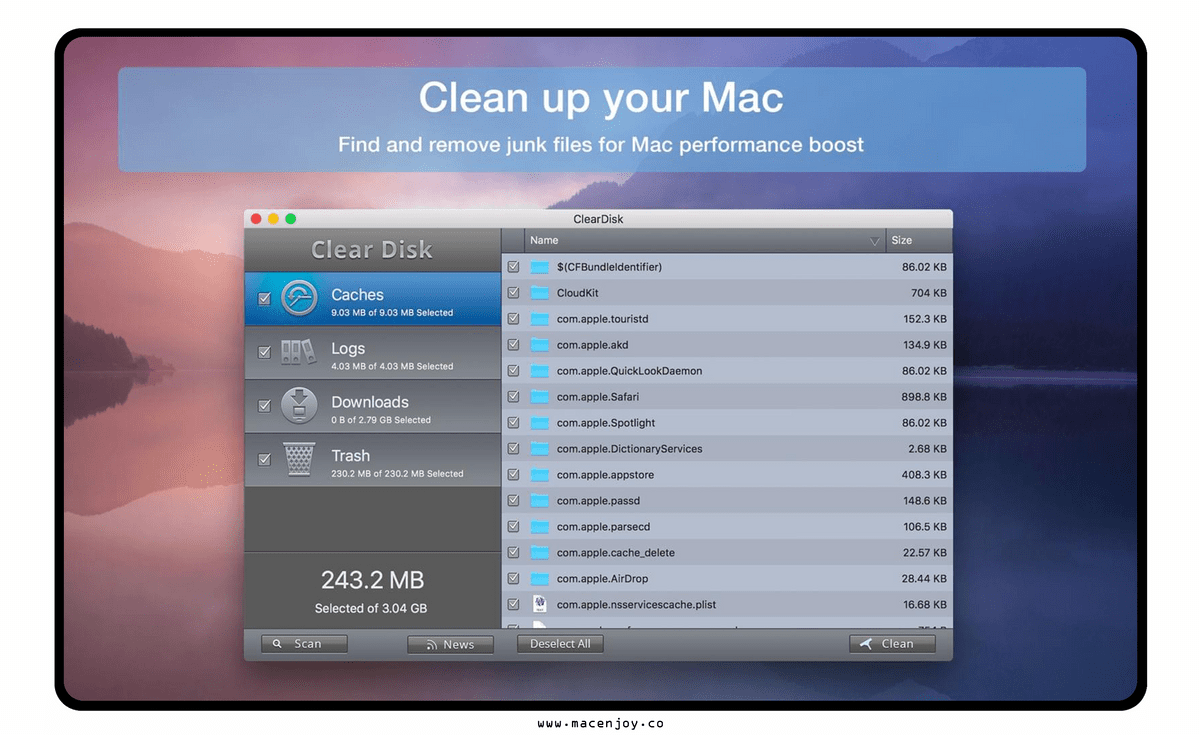Select the com.apple.Spotlight file name
Image resolution: width=1200 pixels, height=735 pixels.
tap(606, 423)
